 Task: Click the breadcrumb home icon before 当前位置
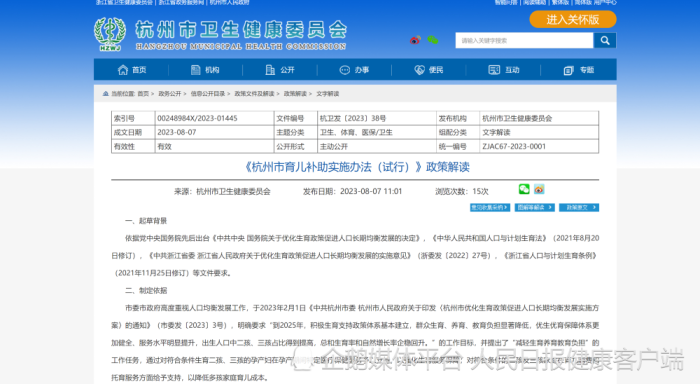[x=106, y=94]
